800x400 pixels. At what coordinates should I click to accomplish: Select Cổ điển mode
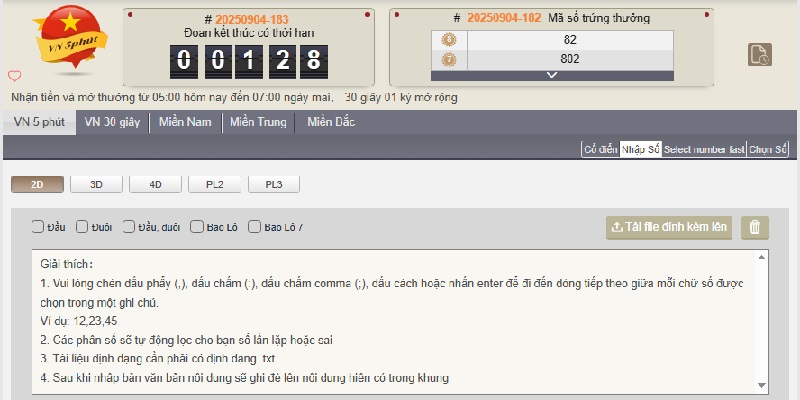[x=601, y=149]
